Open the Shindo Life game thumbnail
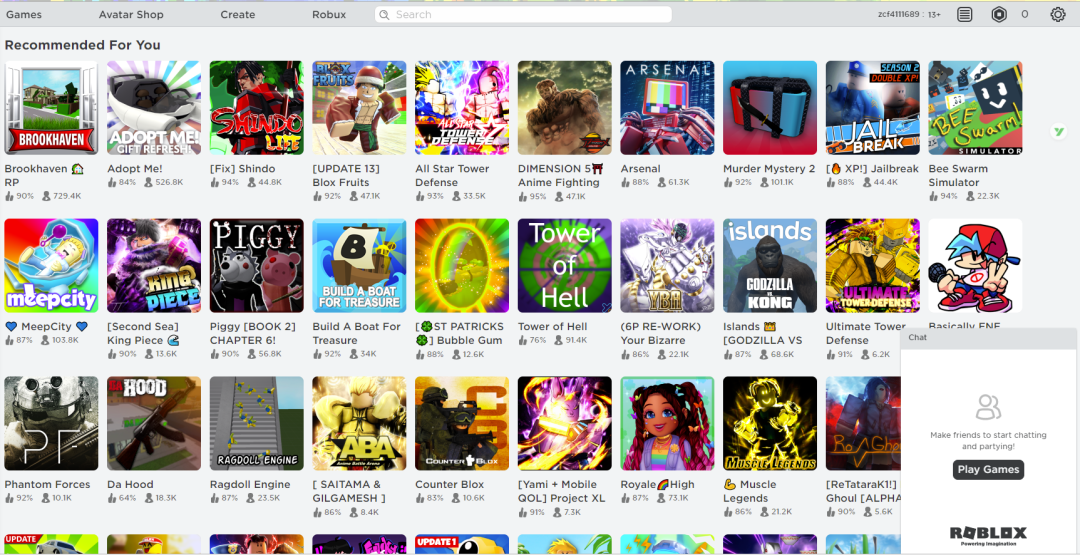Screen dimensions: 1080x555 pyautogui.click(x=256, y=107)
